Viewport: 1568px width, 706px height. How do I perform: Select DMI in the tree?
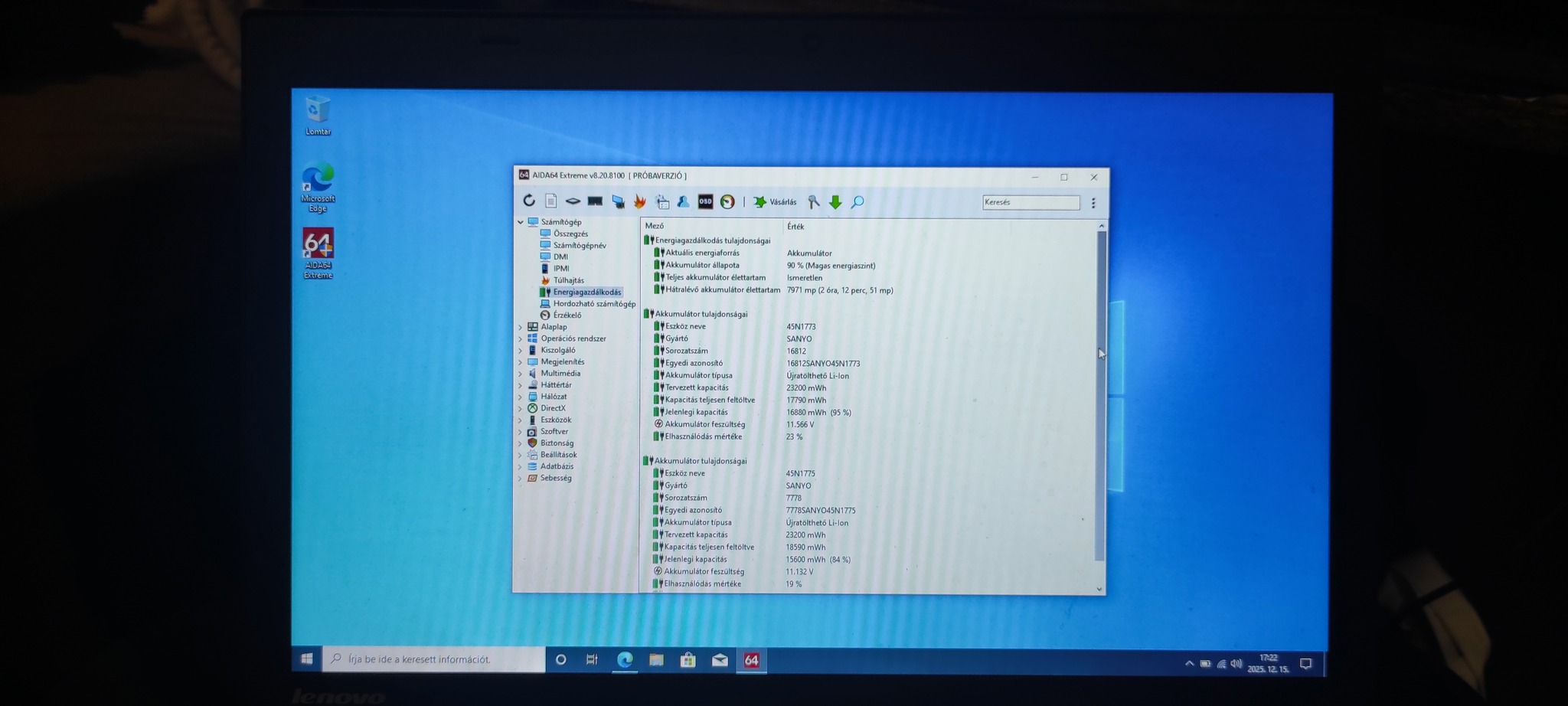(560, 257)
